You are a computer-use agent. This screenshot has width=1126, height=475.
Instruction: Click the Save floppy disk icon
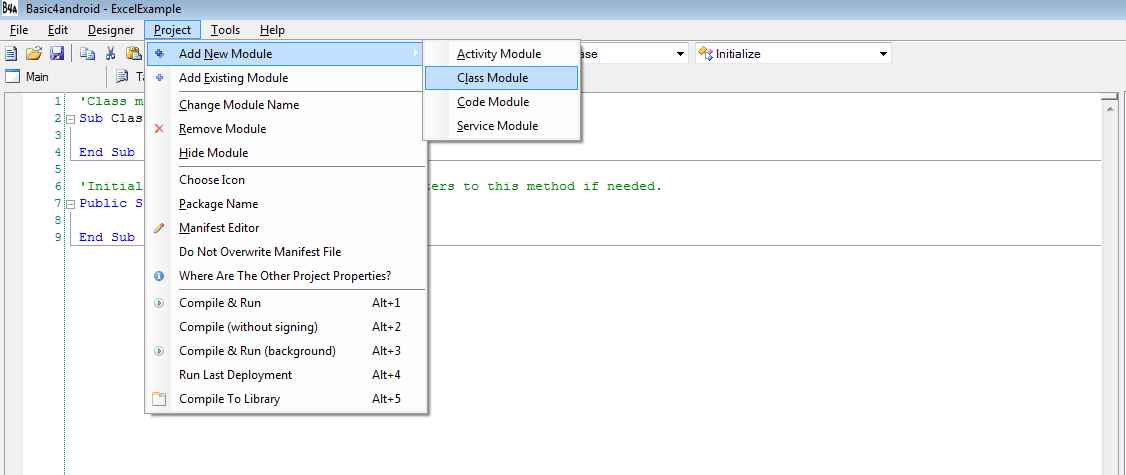point(57,53)
